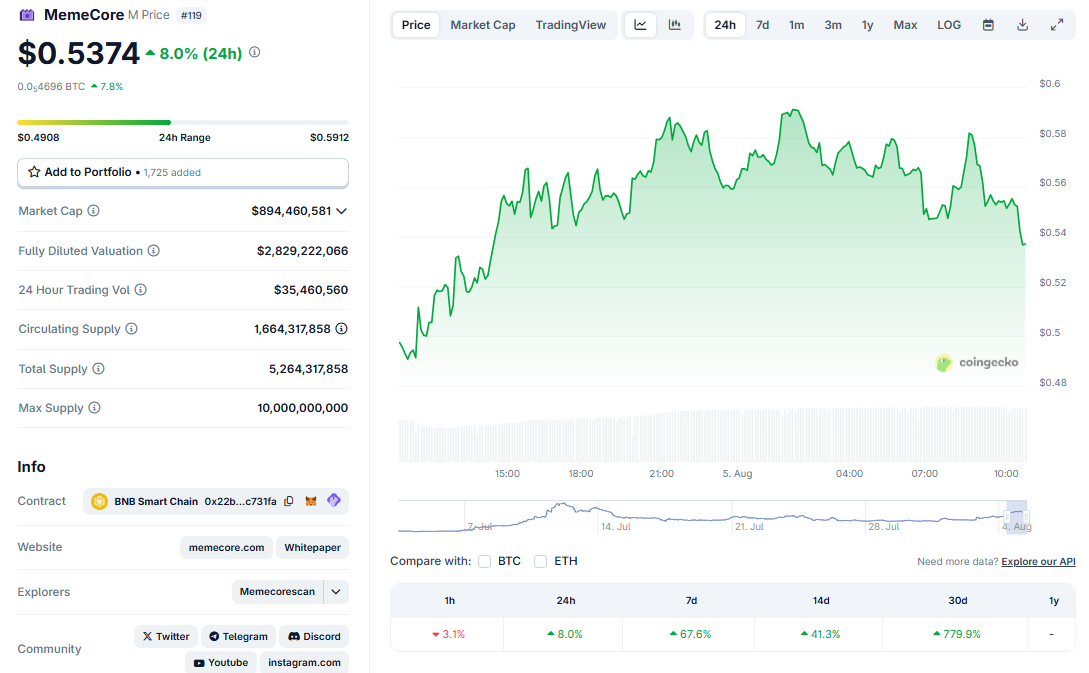The width and height of the screenshot is (1089, 673).
Task: Select the 7d time range
Action: tap(763, 25)
